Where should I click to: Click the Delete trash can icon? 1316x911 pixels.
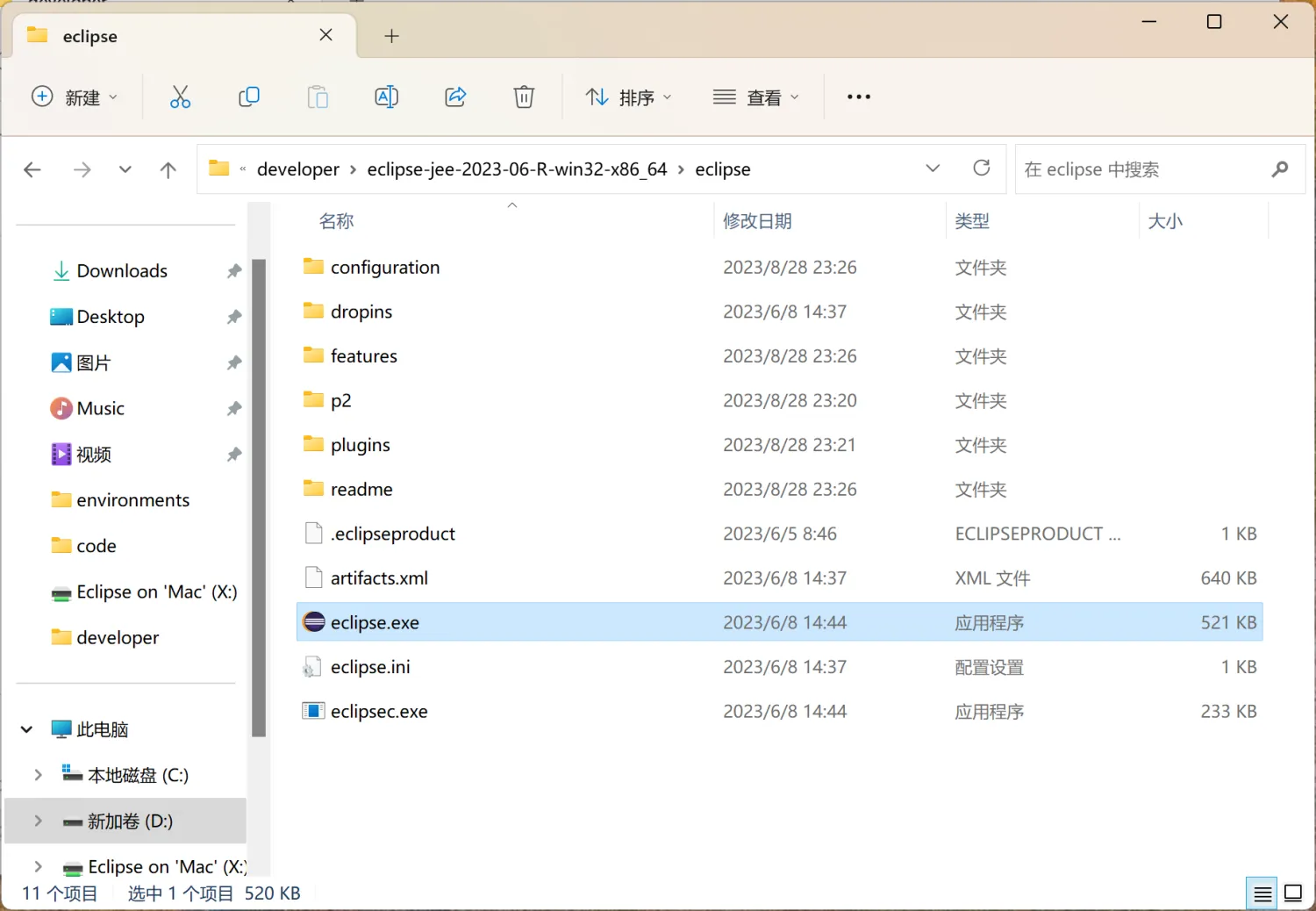[524, 97]
